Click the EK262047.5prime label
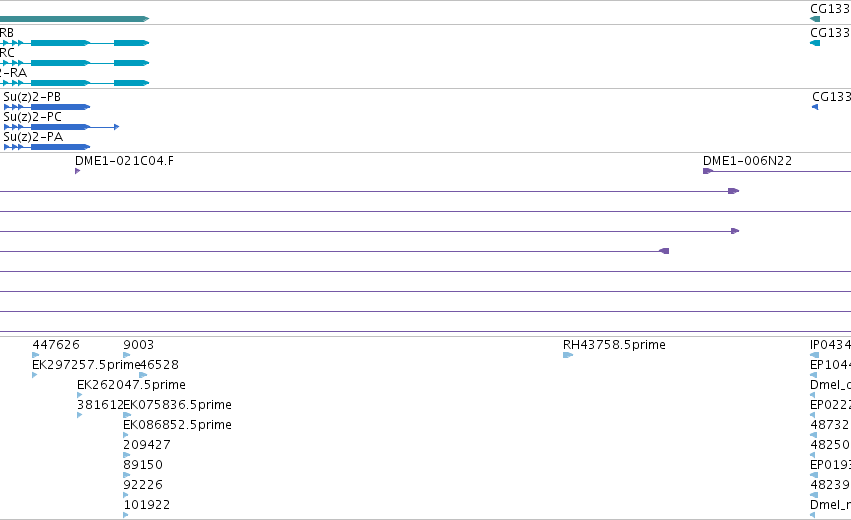The width and height of the screenshot is (851, 520). [x=131, y=385]
